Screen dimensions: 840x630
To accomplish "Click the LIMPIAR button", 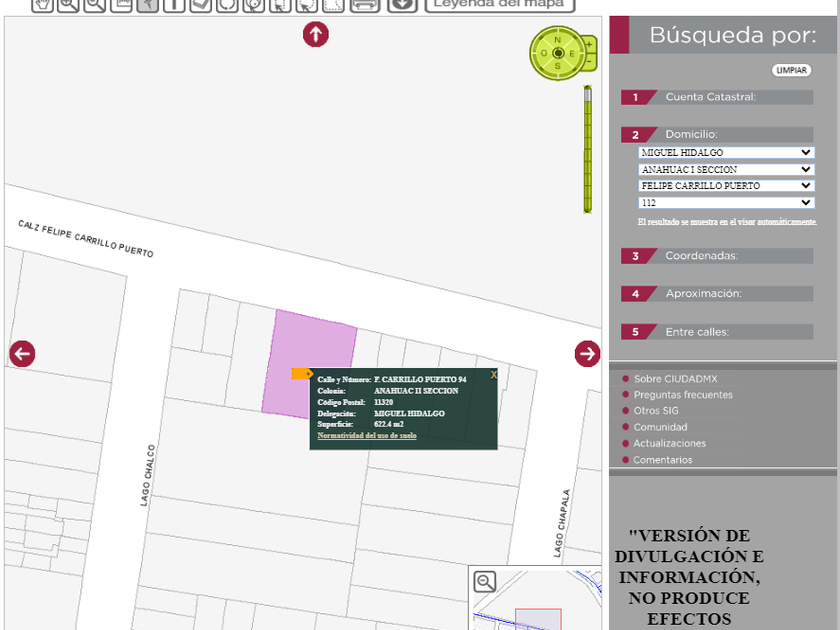I will pyautogui.click(x=792, y=70).
